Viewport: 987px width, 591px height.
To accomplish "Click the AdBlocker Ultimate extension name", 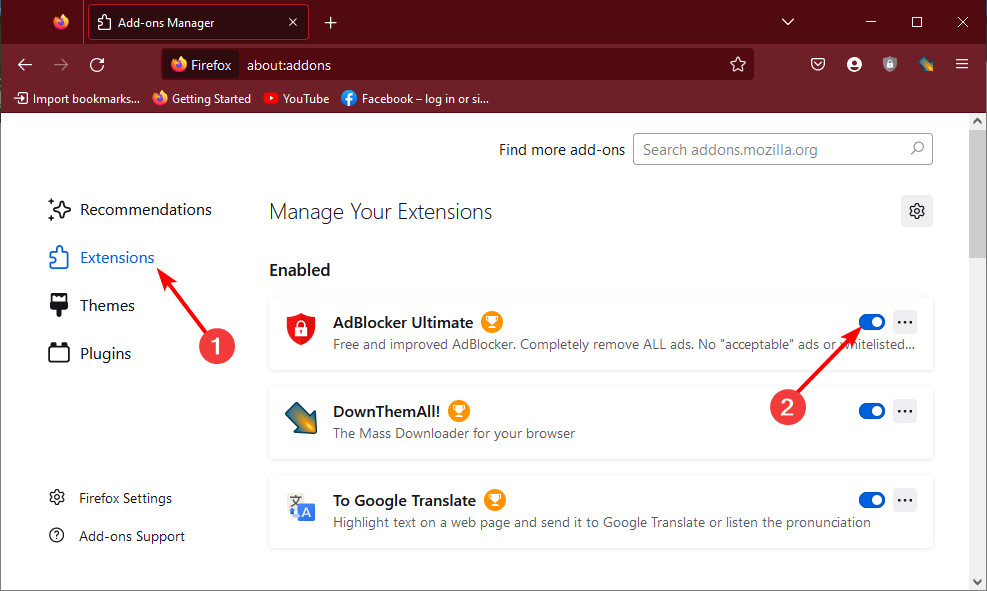I will pyautogui.click(x=403, y=322).
